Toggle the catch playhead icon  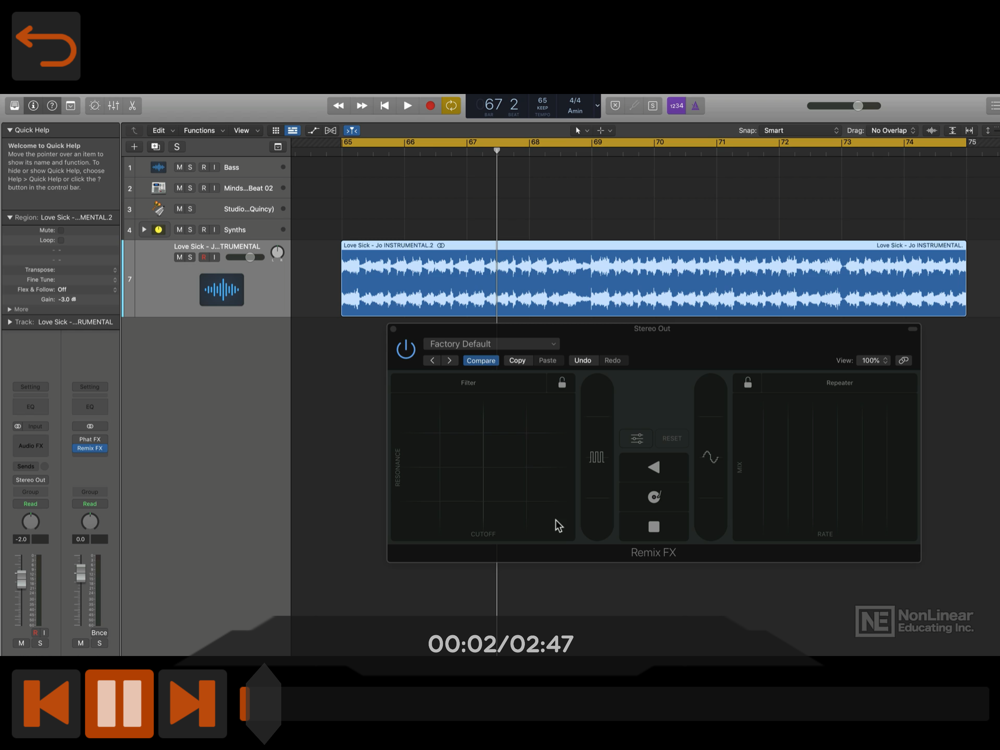[351, 130]
